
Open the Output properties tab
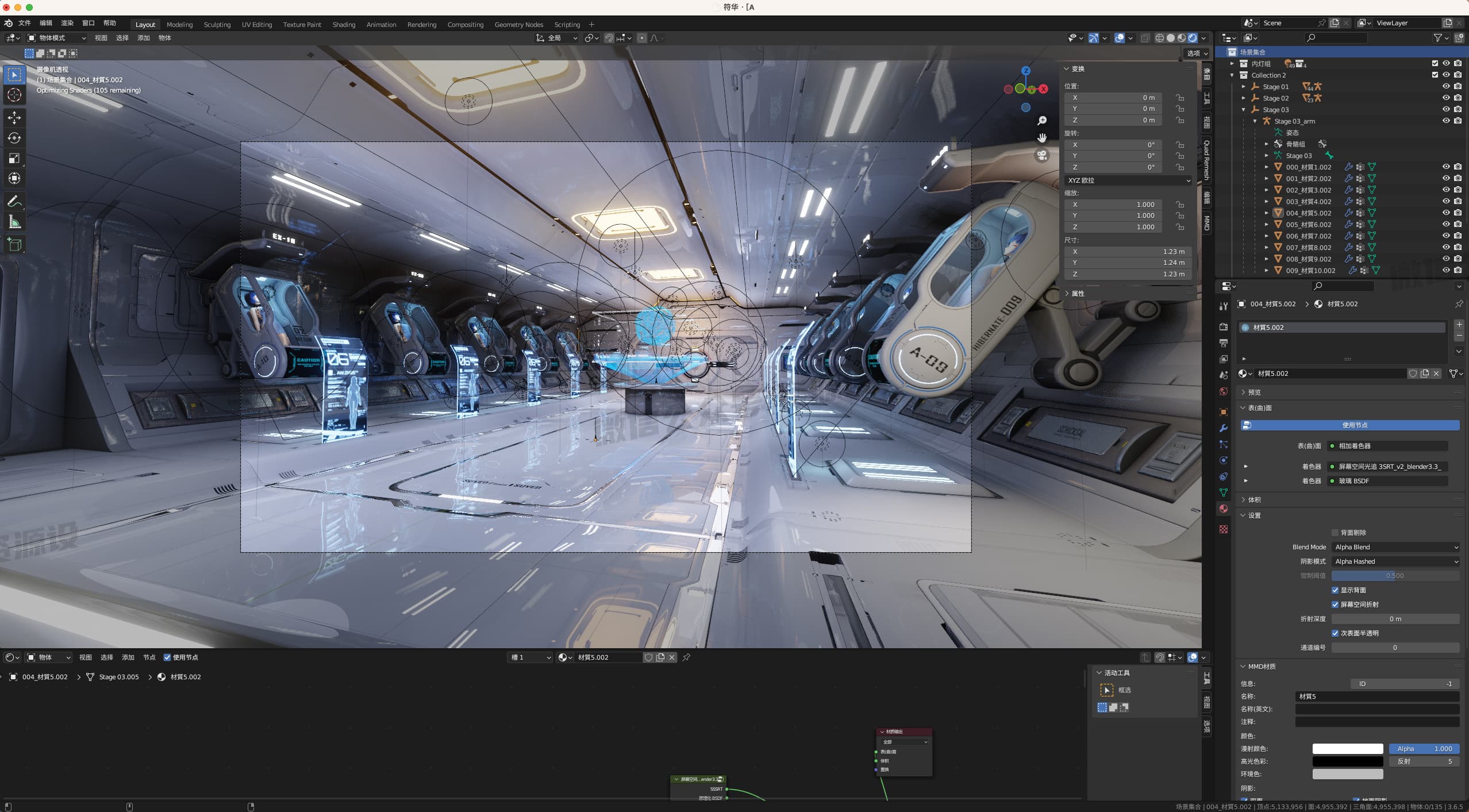(1224, 342)
